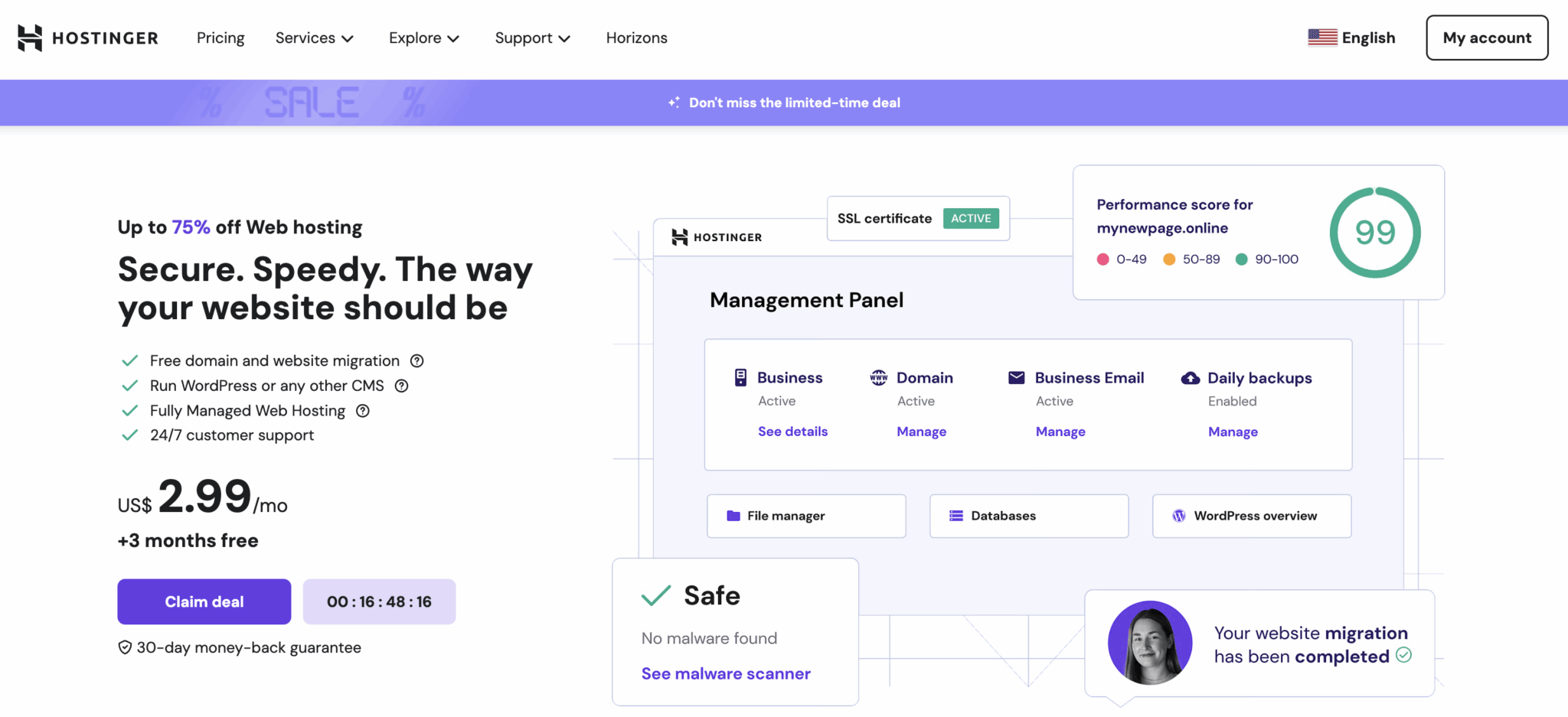
Task: Open the malware scanner link
Action: tap(725, 673)
